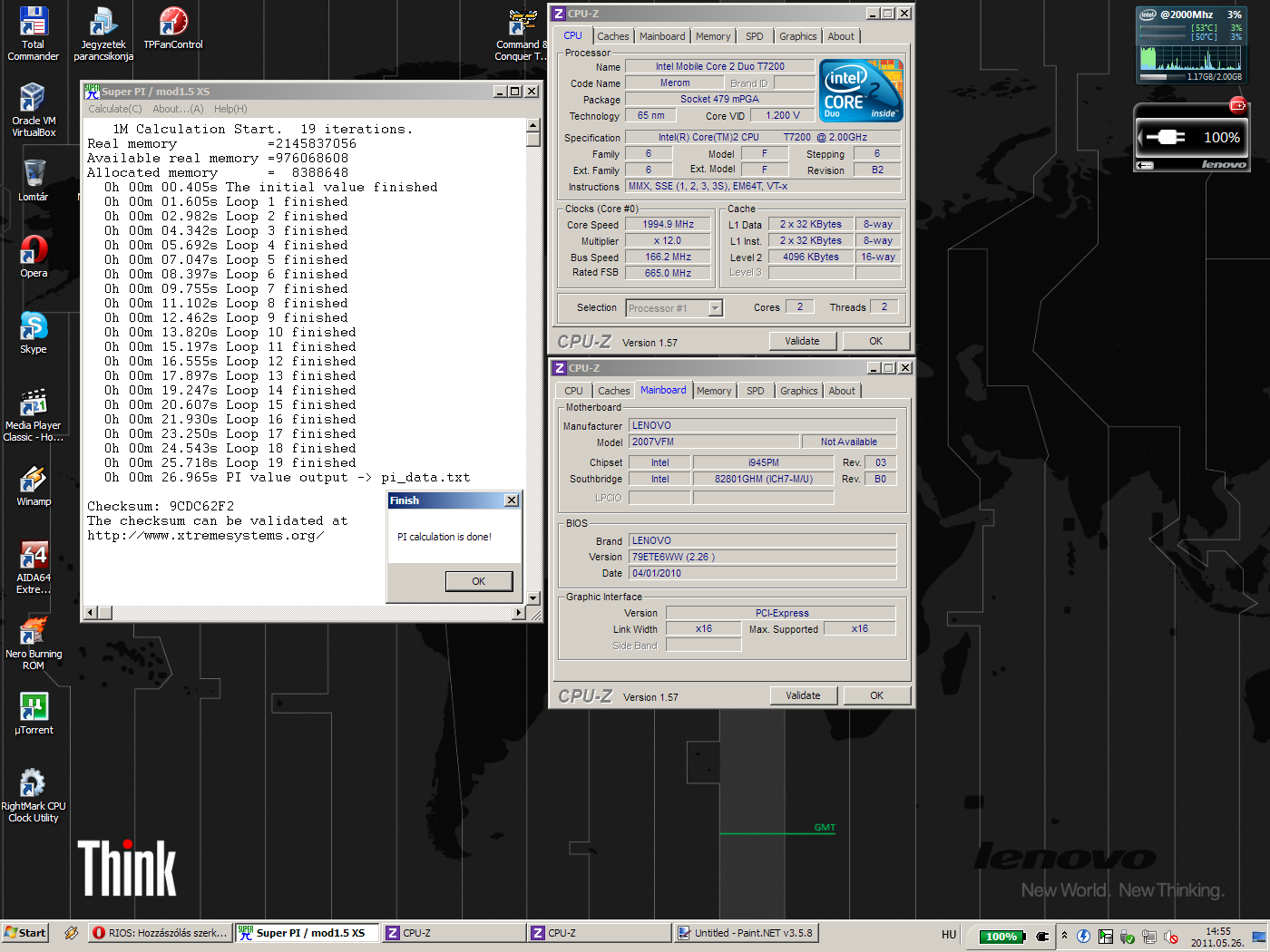Click the quick launch icon beside Start
The image size is (1270, 952).
click(71, 933)
